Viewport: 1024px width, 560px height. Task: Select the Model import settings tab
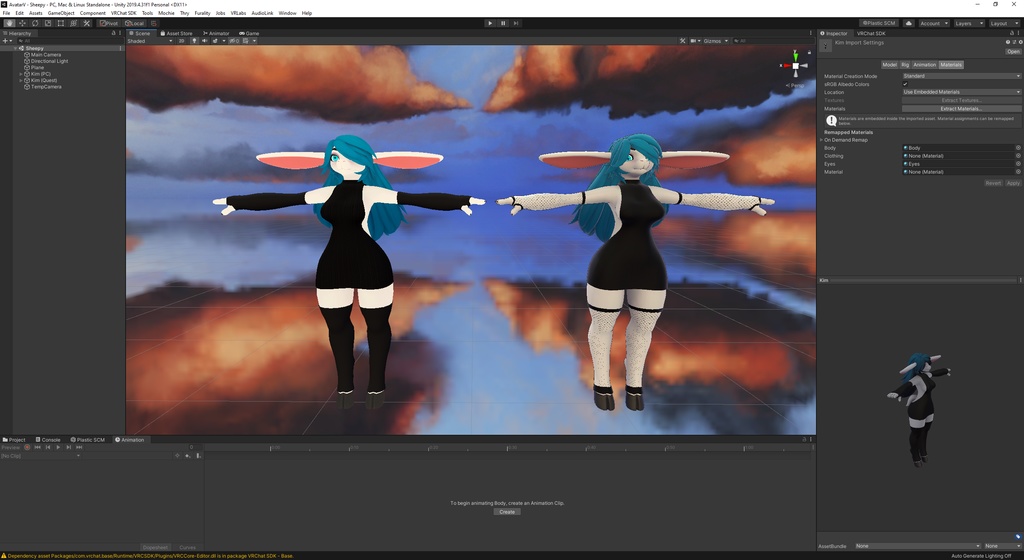(x=889, y=65)
